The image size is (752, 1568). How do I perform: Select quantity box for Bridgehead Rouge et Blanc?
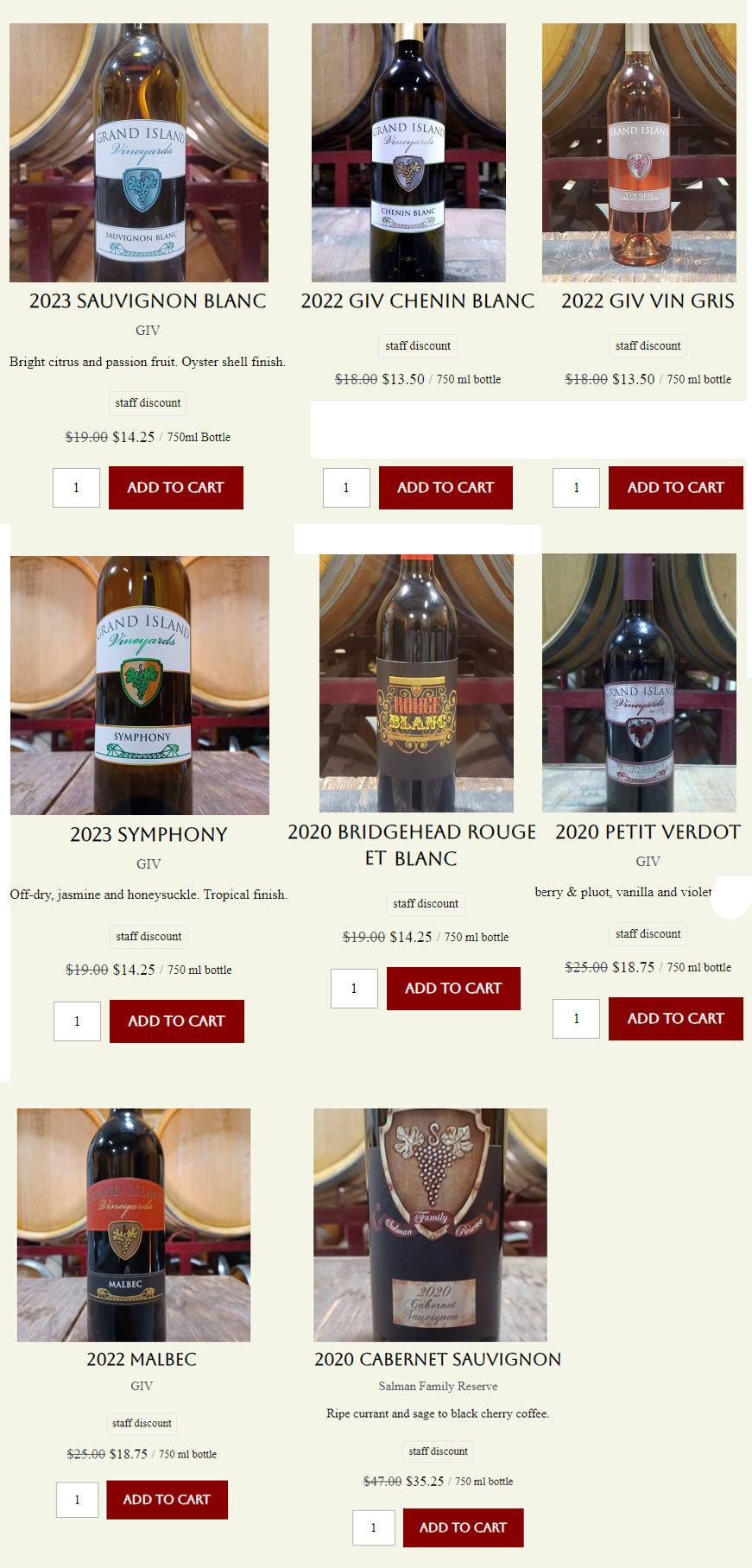pyautogui.click(x=354, y=989)
